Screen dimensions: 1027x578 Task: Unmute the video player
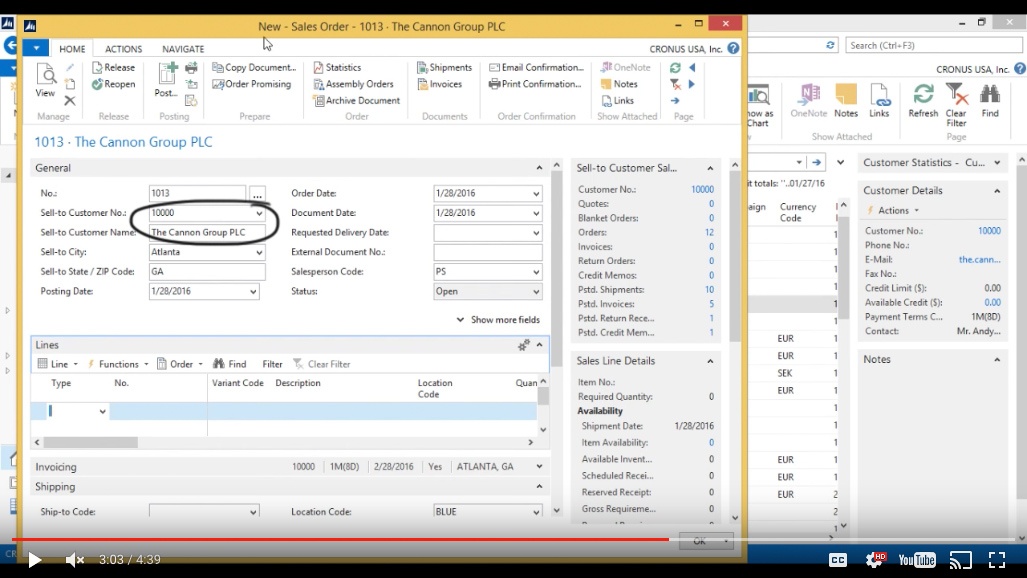pos(75,560)
